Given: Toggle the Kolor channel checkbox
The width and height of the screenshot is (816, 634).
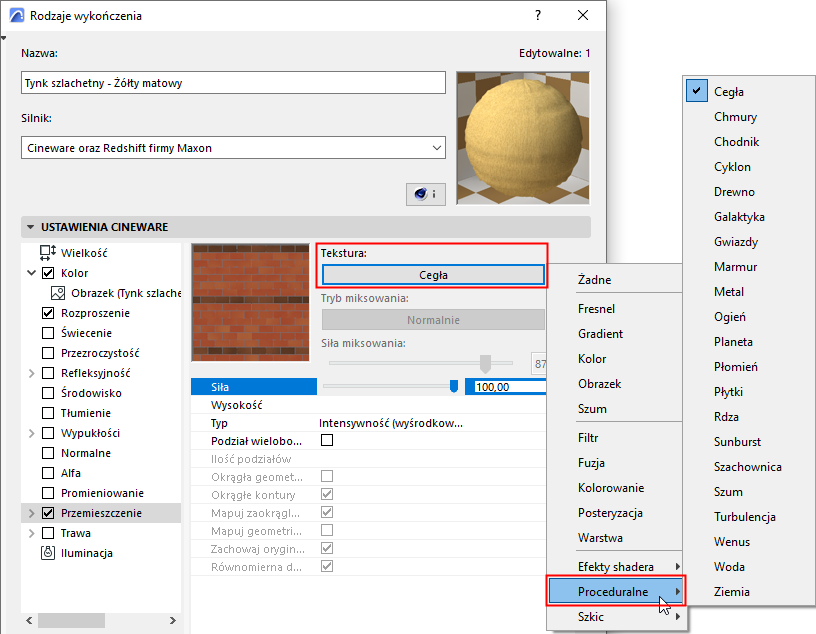Looking at the screenshot, I should click(48, 273).
